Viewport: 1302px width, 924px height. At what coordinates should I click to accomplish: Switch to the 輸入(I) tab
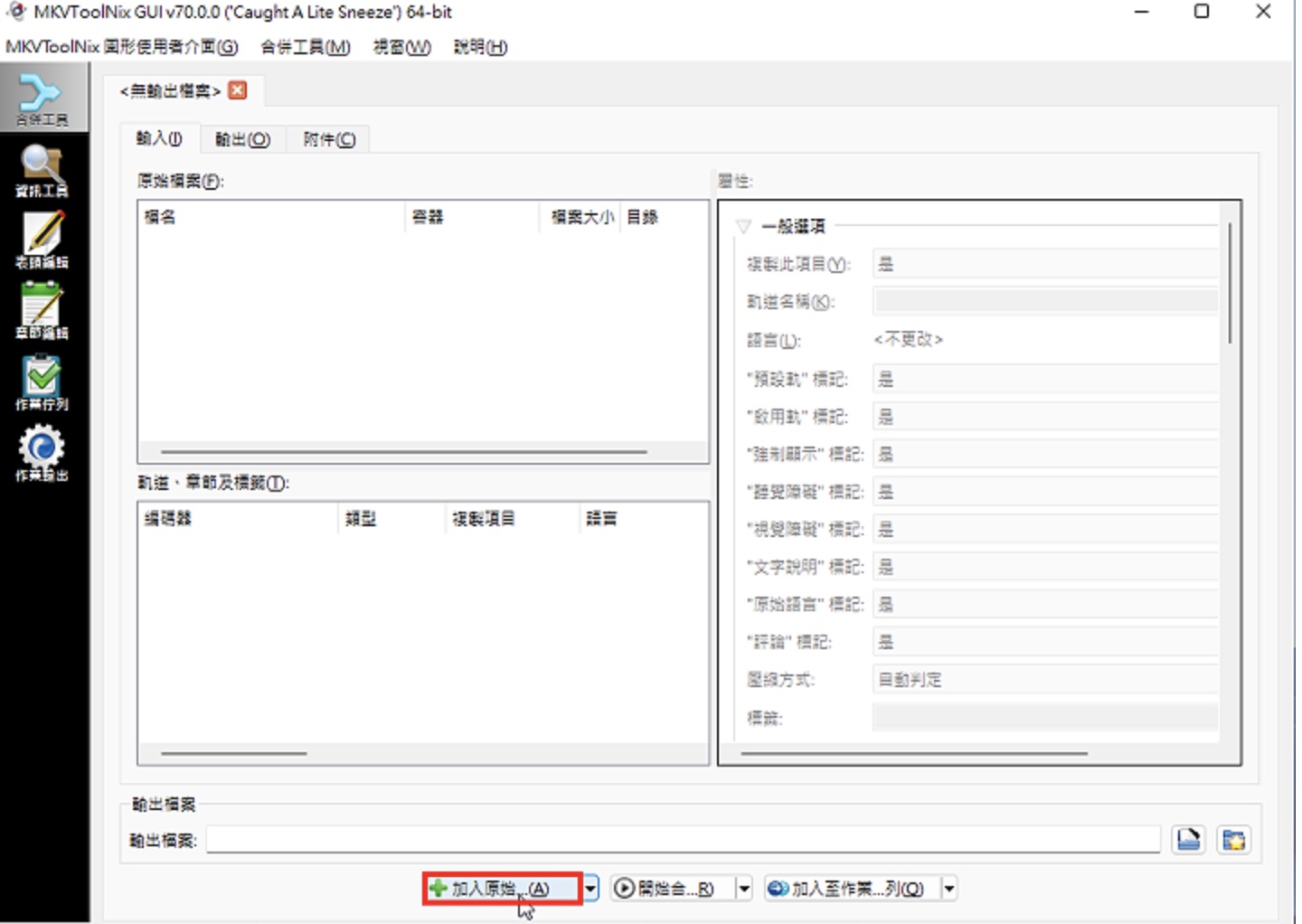(159, 138)
